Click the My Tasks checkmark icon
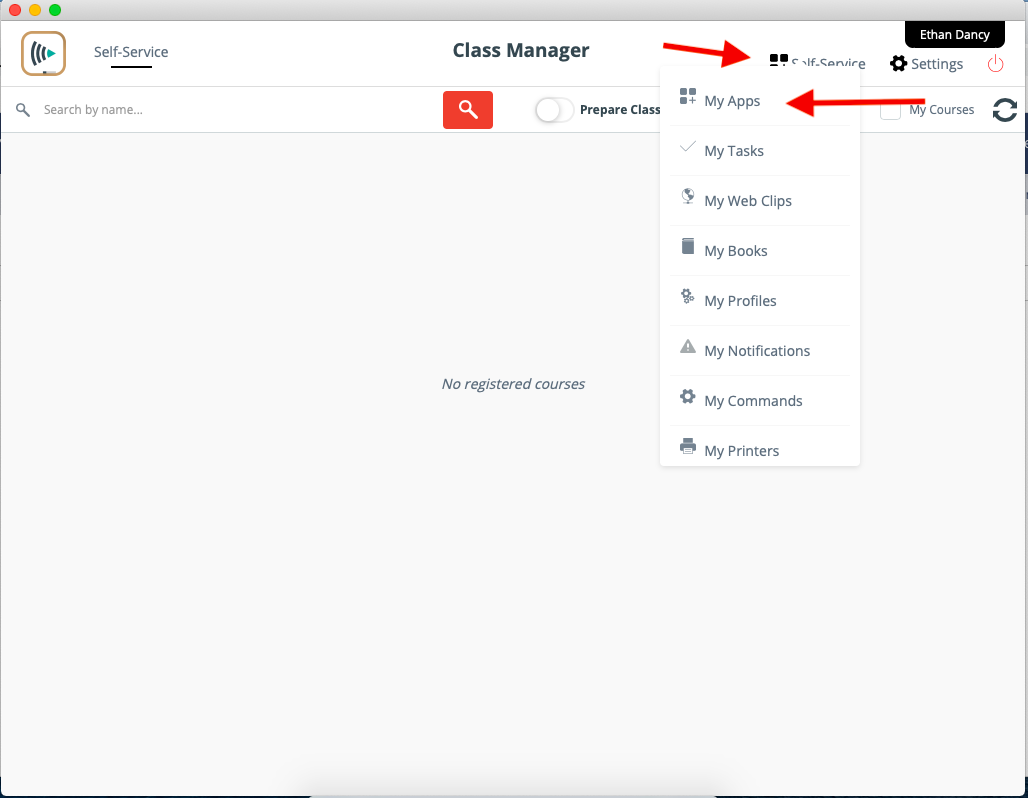1028x798 pixels. 688,146
